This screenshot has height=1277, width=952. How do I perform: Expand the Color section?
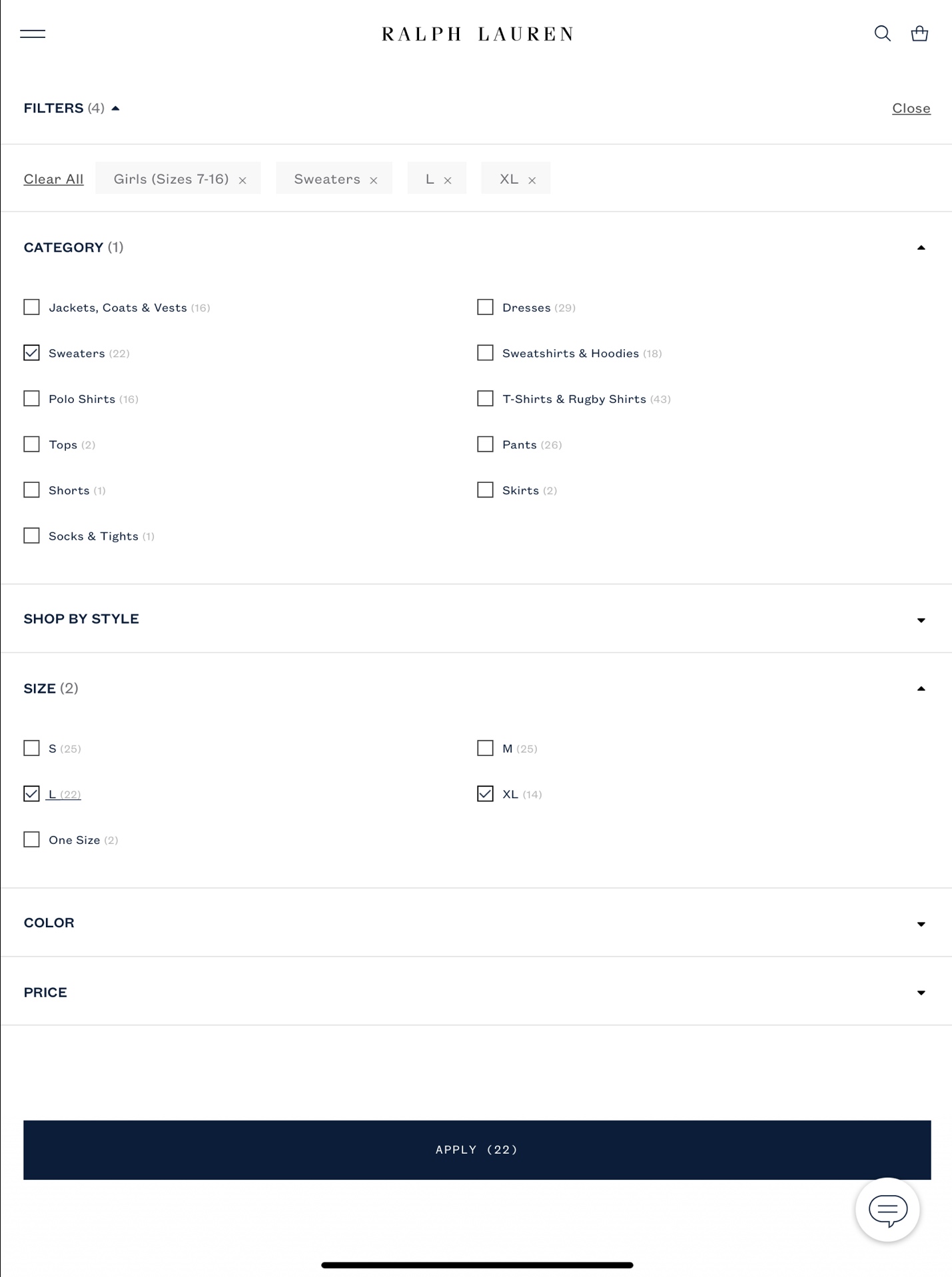921,924
